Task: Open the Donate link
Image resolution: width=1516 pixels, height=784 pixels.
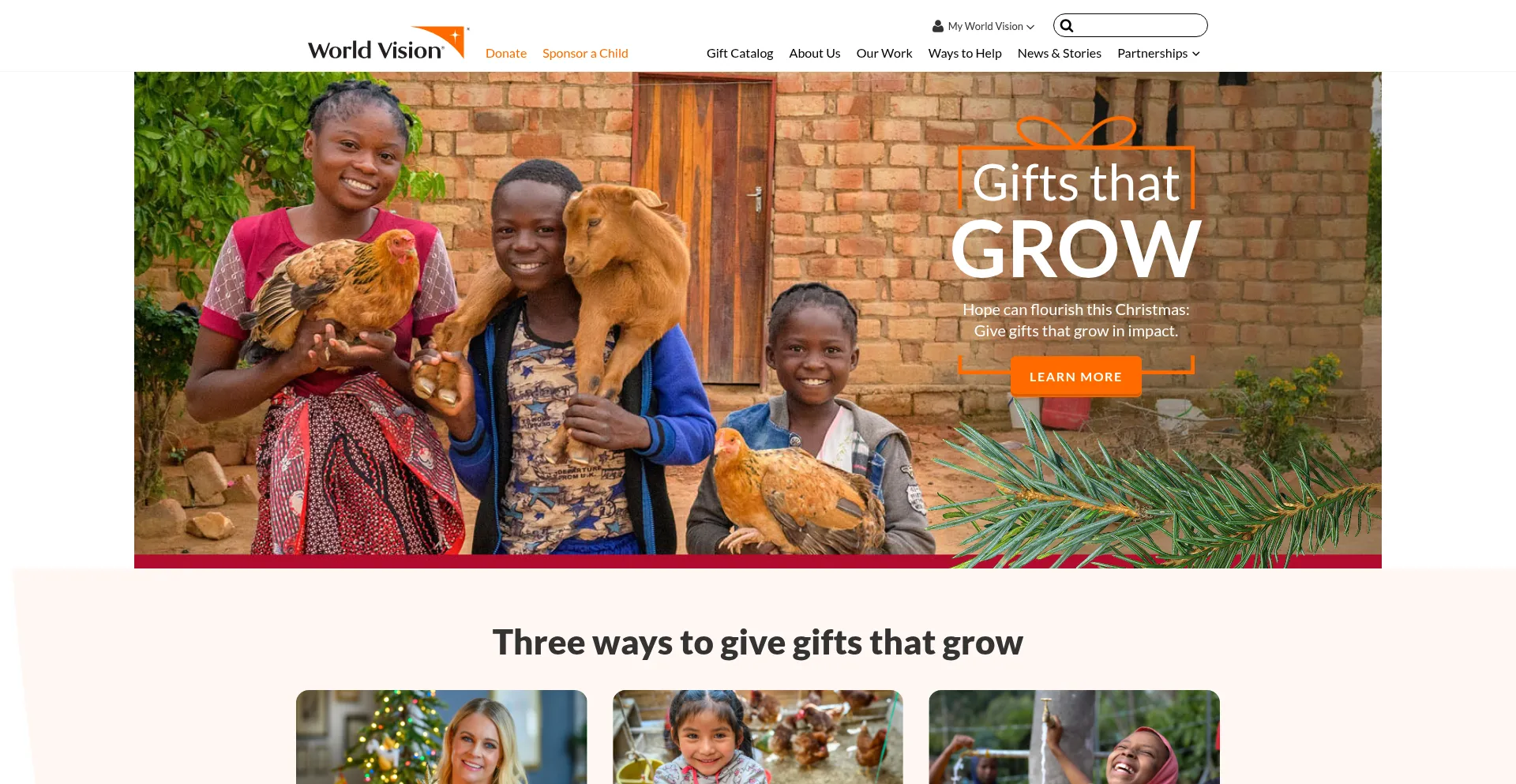Action: point(506,53)
